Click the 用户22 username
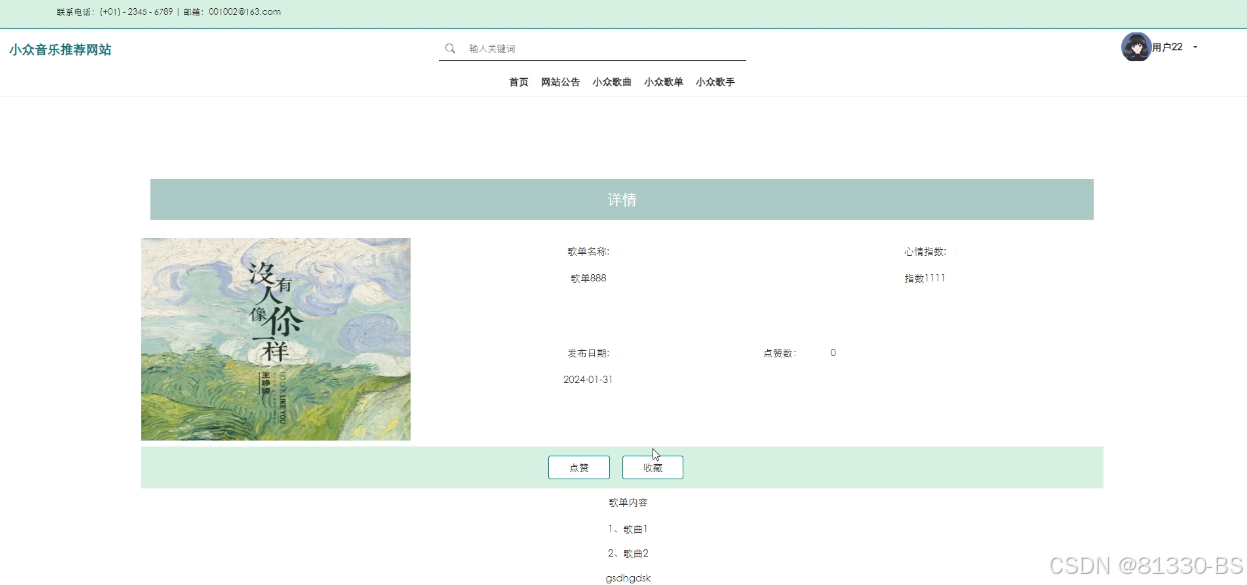Viewport: 1247px width, 585px height. tap(1167, 47)
